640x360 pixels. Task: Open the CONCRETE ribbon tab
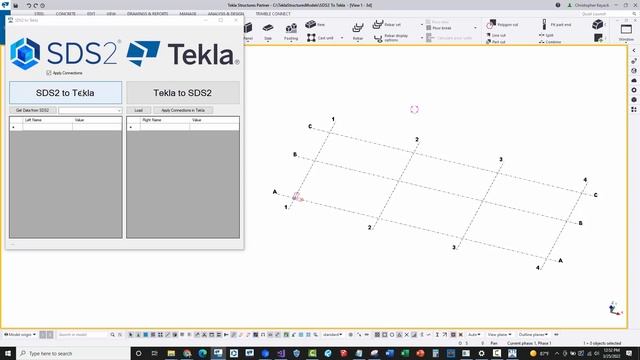pyautogui.click(x=65, y=14)
